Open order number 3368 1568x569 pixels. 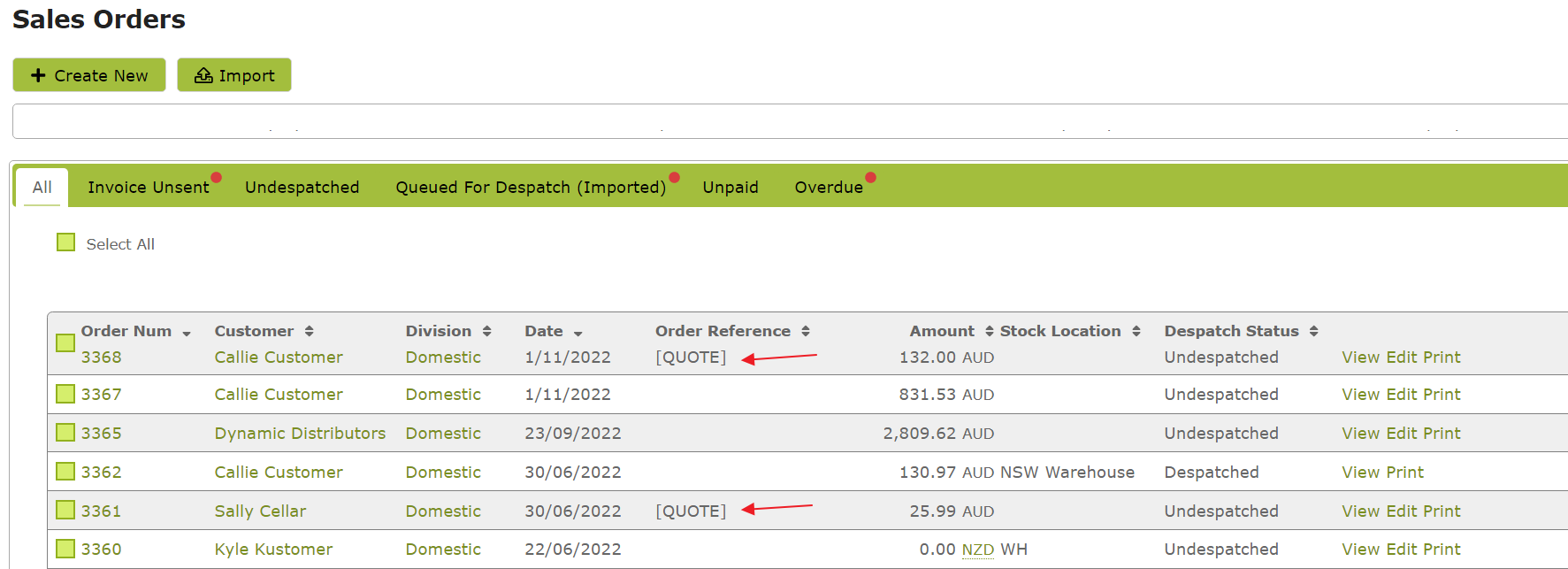101,357
